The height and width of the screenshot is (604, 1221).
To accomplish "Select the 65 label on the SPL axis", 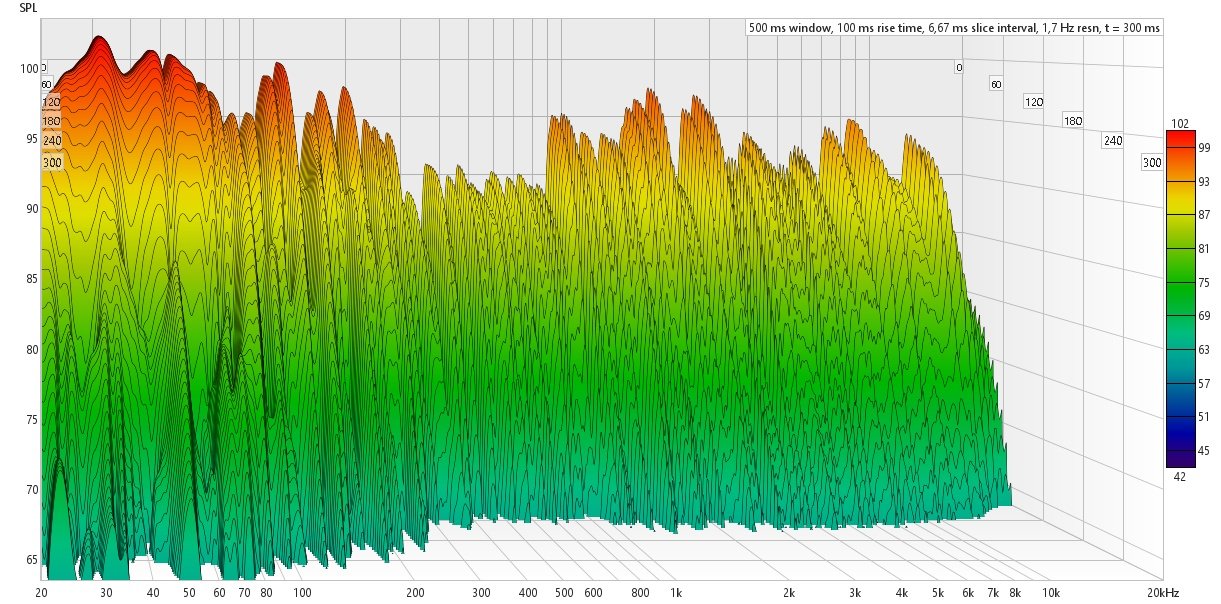I will pyautogui.click(x=32, y=559).
